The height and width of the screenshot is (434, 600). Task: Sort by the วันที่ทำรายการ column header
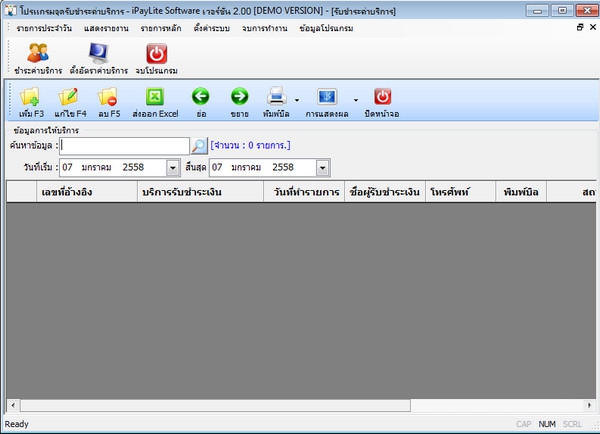[x=304, y=192]
